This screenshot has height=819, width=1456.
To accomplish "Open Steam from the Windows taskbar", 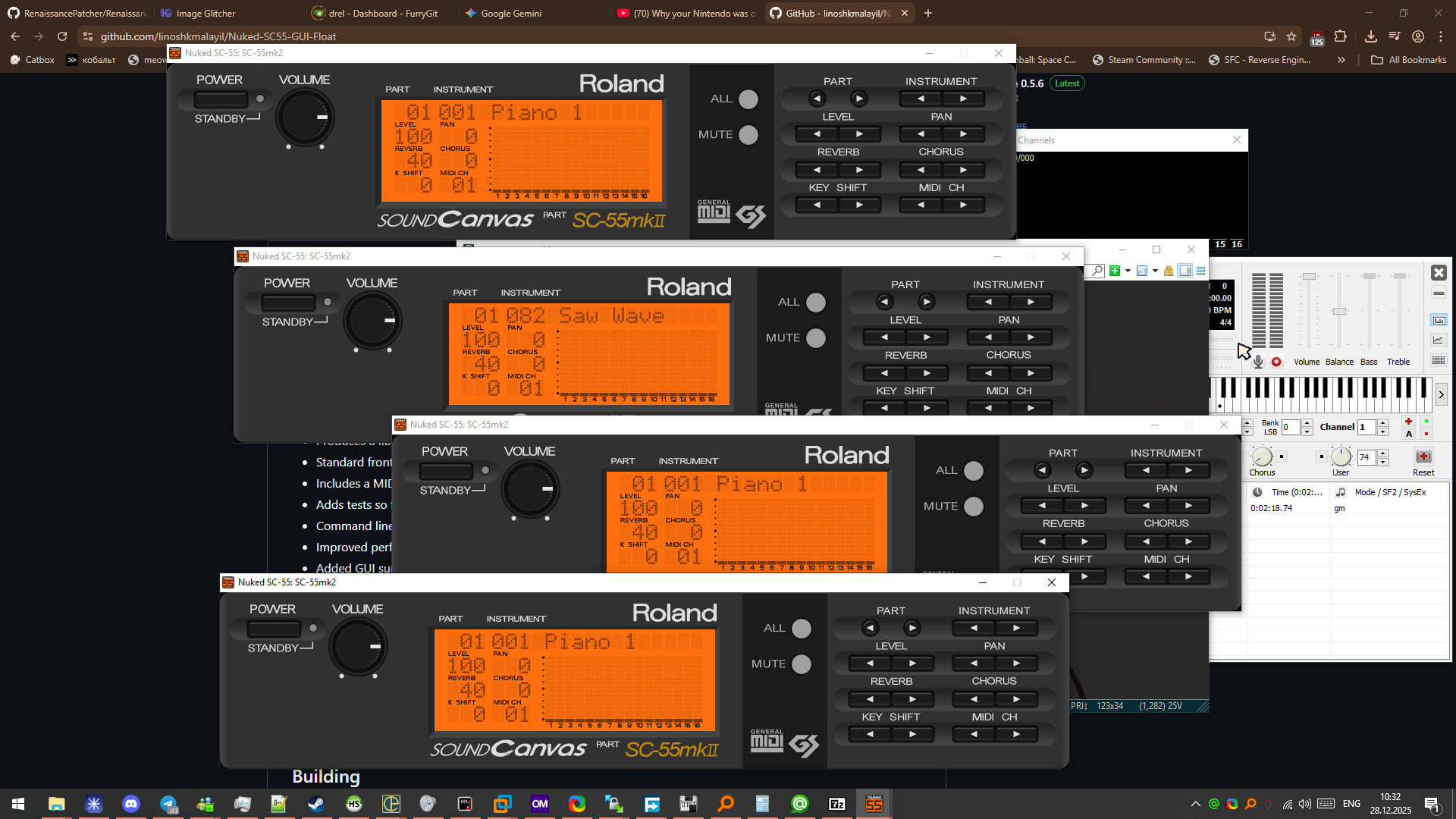I will (x=316, y=804).
